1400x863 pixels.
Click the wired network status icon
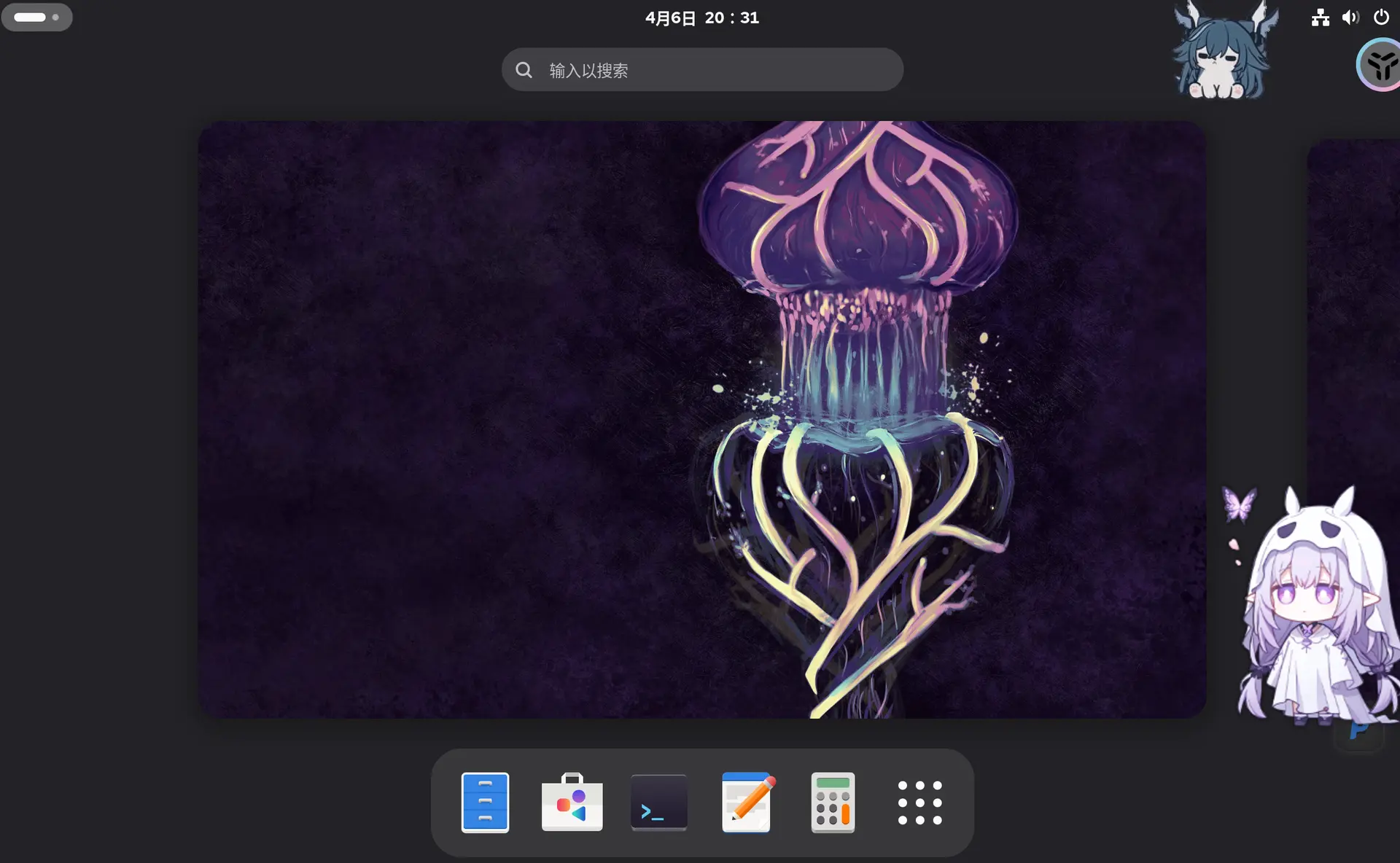point(1321,17)
